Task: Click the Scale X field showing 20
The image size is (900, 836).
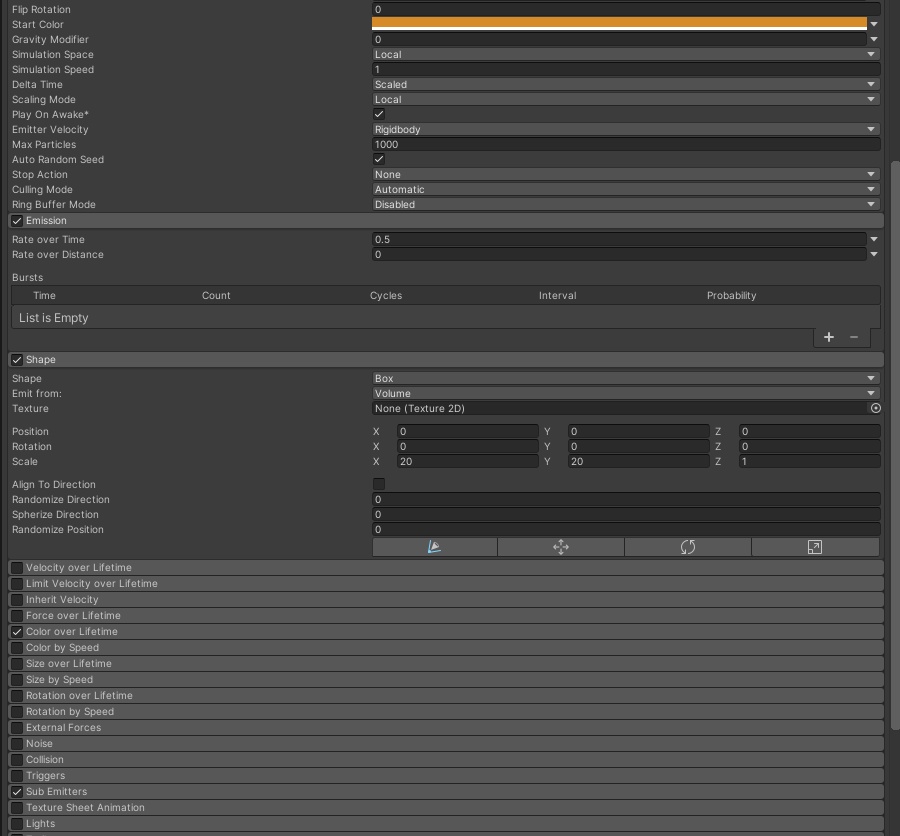Action: point(467,462)
